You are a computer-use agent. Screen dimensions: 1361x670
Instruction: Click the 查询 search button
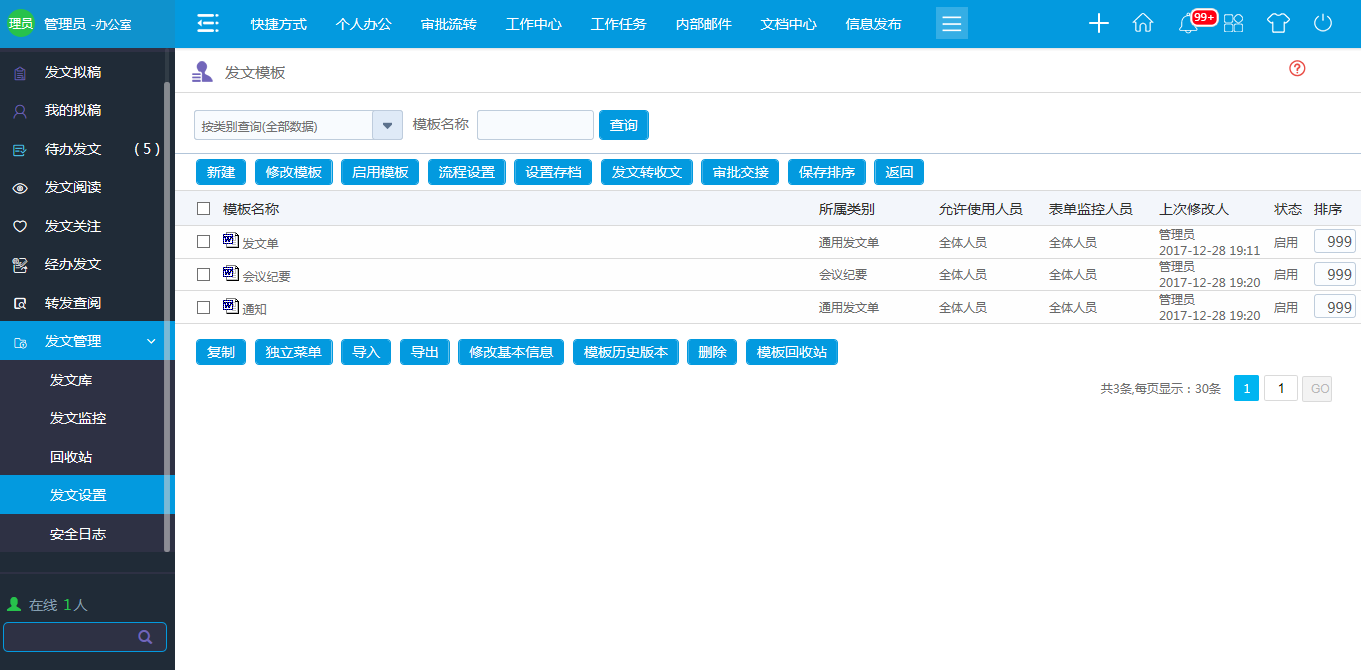[x=623, y=125]
